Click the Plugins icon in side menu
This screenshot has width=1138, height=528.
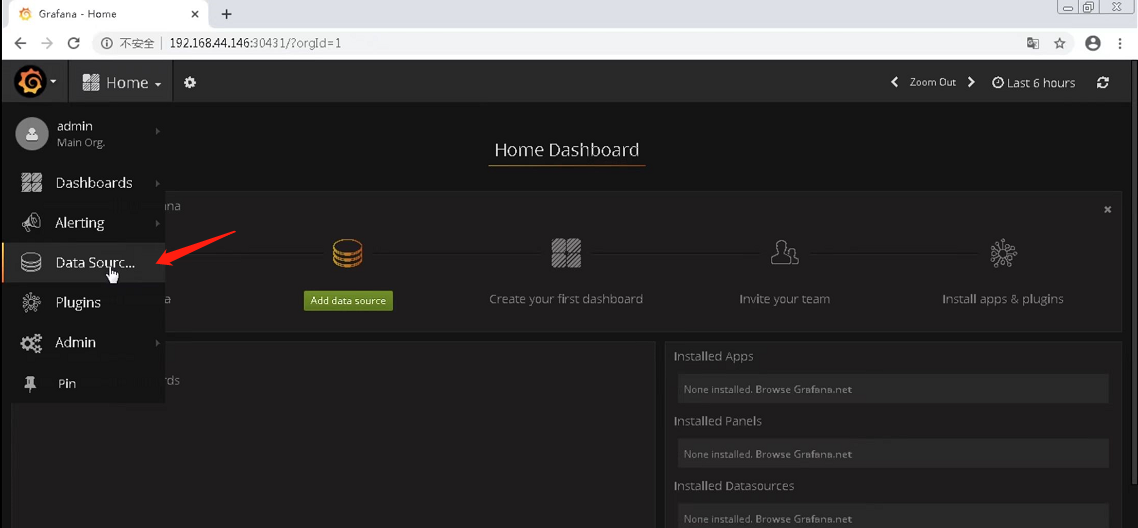click(31, 302)
